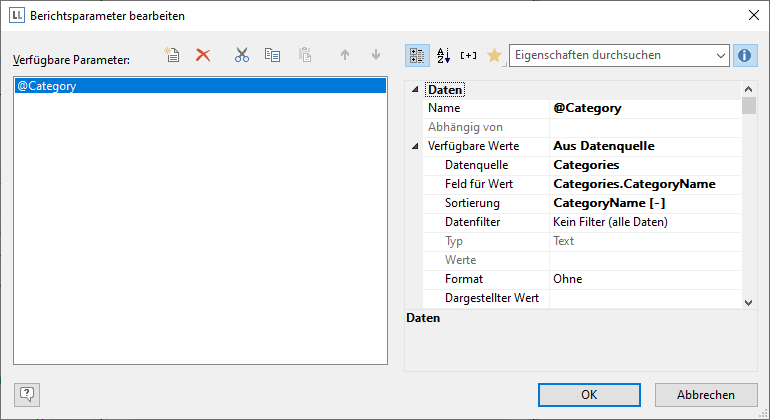Click the Datenfilter value Kein Filter
770x420 pixels.
(x=644, y=222)
